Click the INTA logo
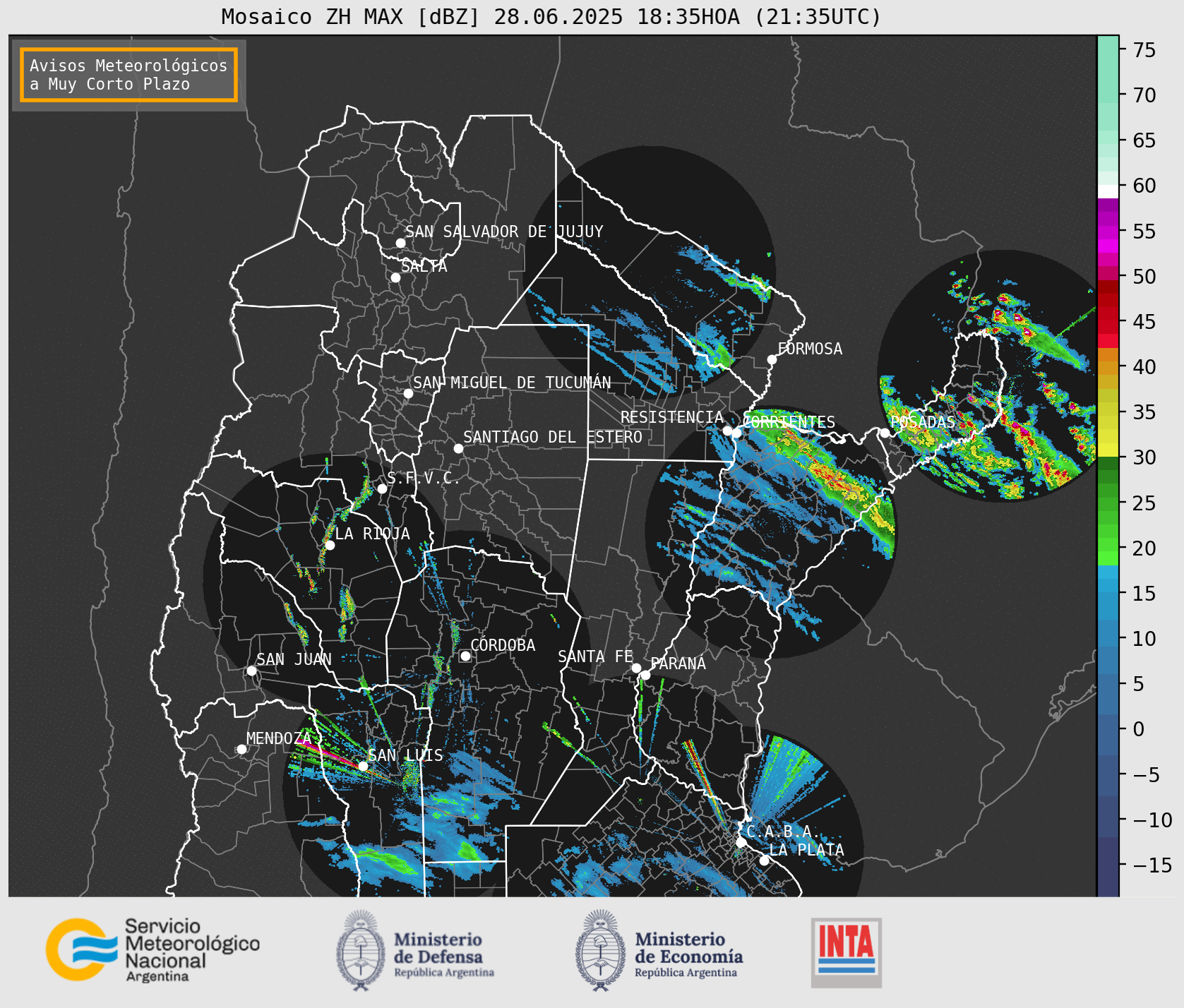The height and width of the screenshot is (1008, 1184). click(846, 952)
